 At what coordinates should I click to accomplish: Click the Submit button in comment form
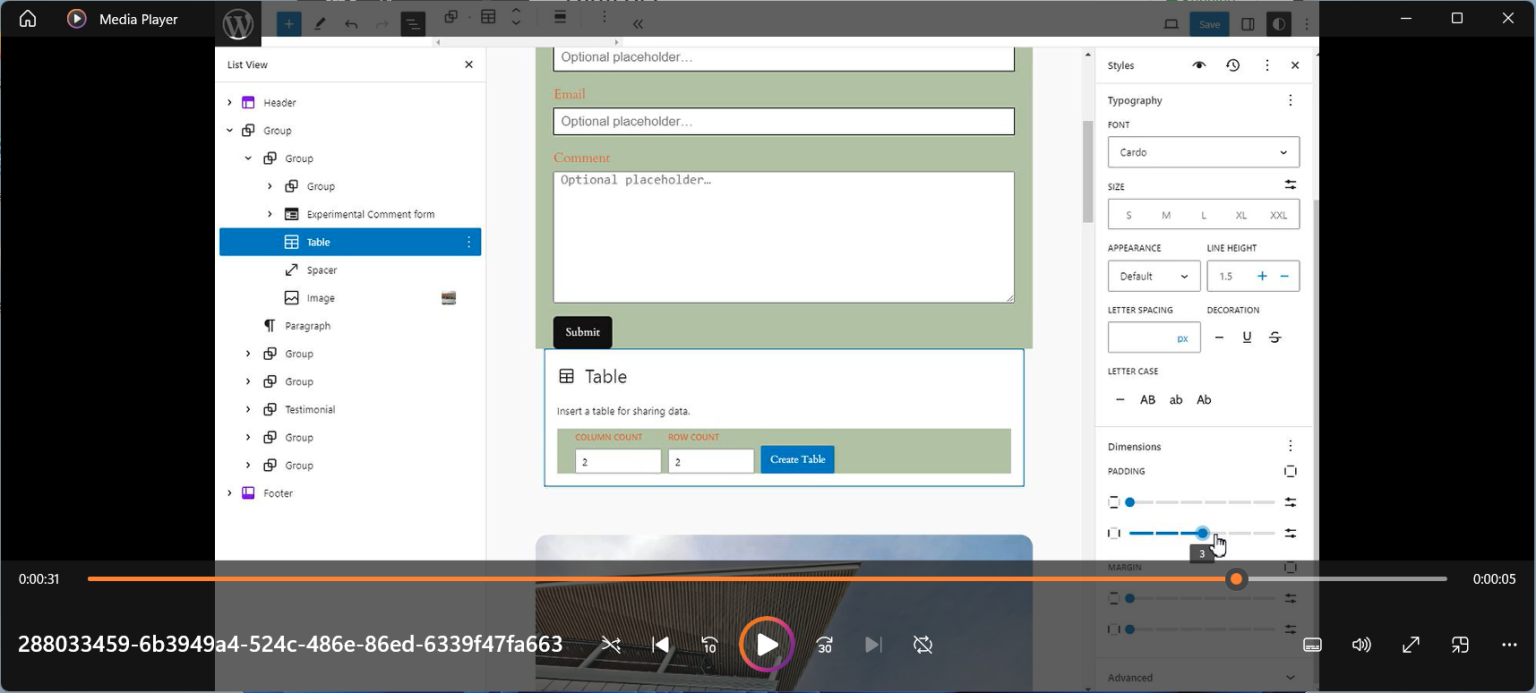coord(582,332)
